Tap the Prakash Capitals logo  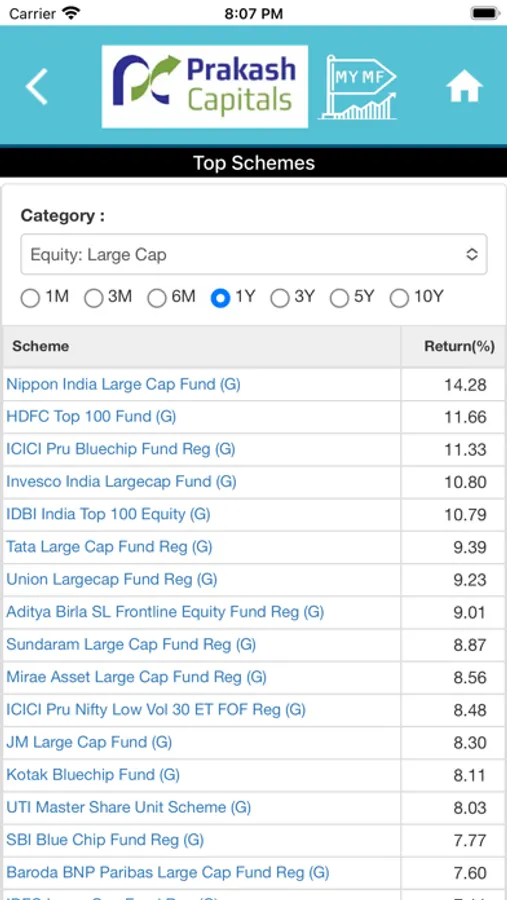[x=204, y=87]
